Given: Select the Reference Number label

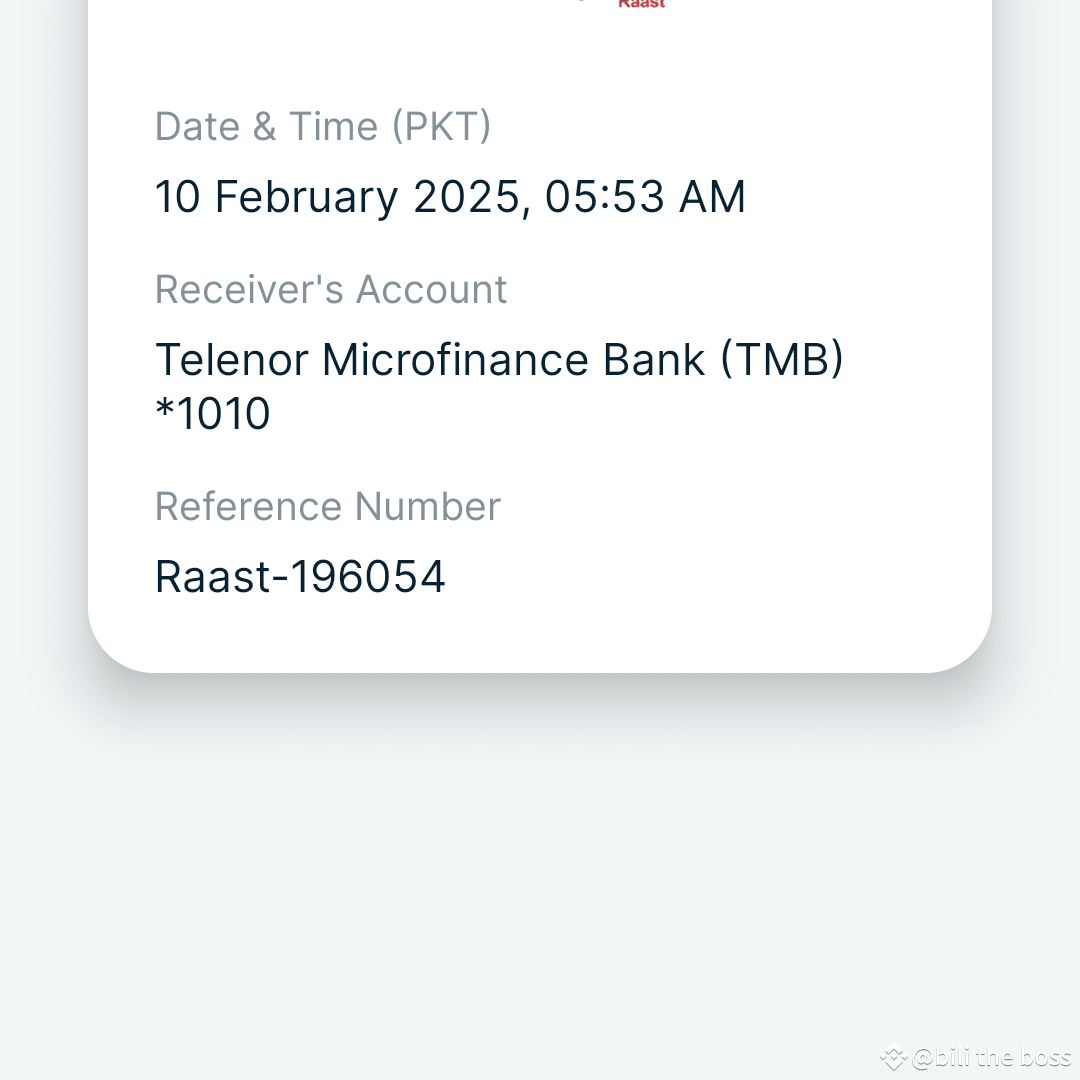Looking at the screenshot, I should point(328,507).
